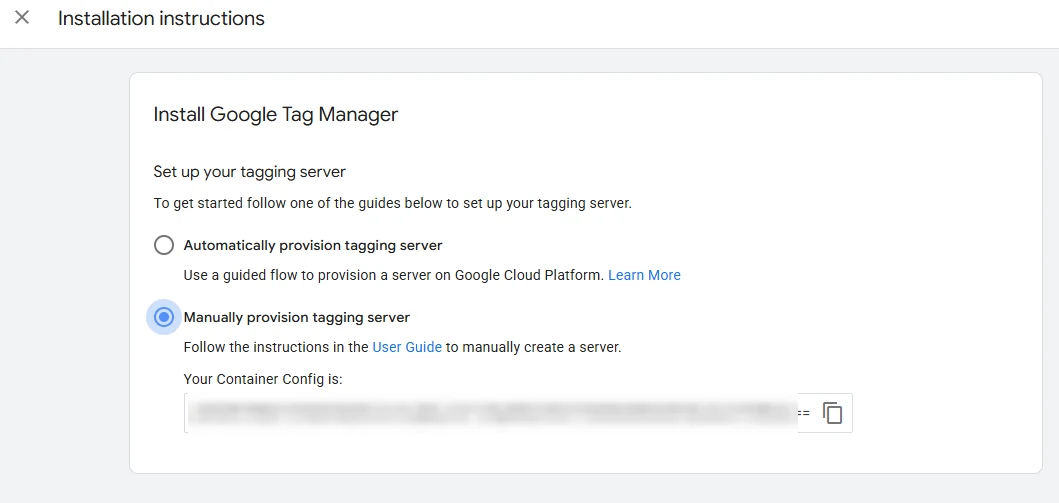This screenshot has width=1059, height=503.
Task: Select Automatically provision tagging server option
Action: point(163,245)
